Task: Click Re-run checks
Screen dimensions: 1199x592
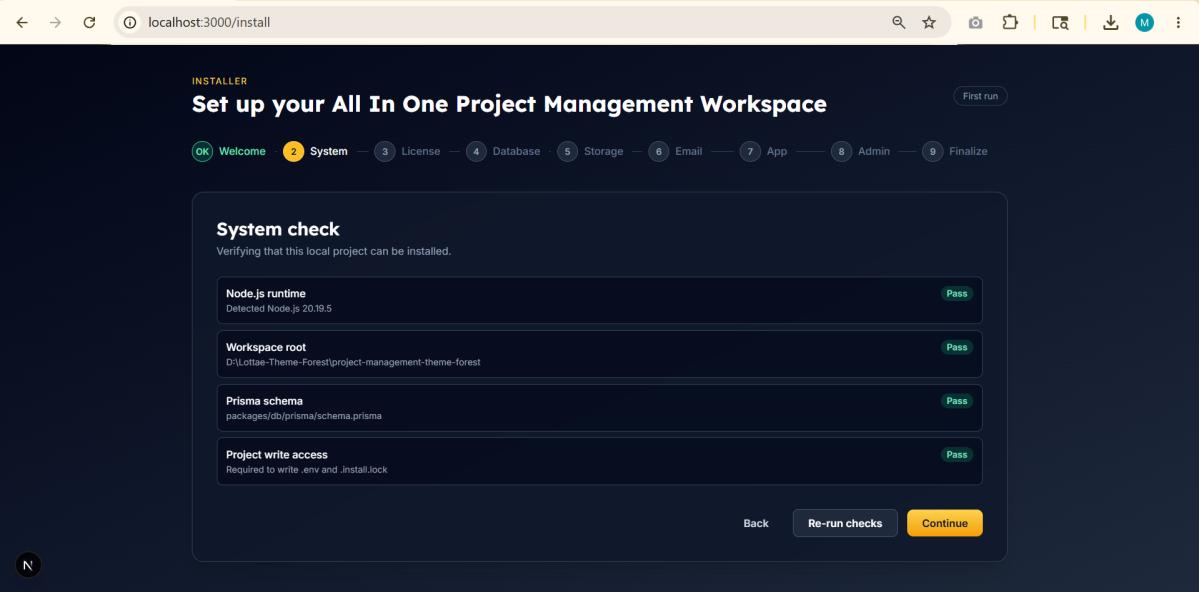Action: click(845, 523)
